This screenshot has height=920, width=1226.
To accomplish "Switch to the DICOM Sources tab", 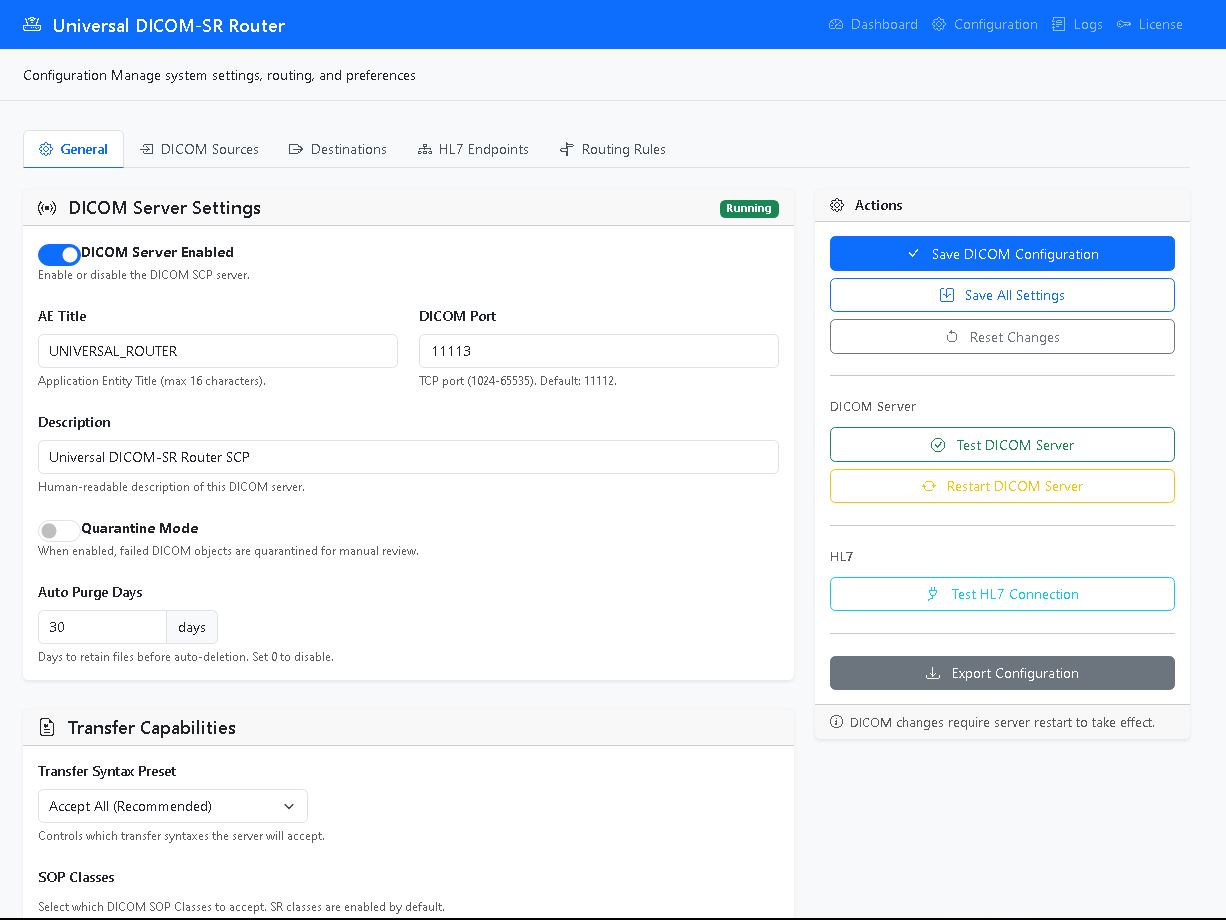I will (x=199, y=150).
